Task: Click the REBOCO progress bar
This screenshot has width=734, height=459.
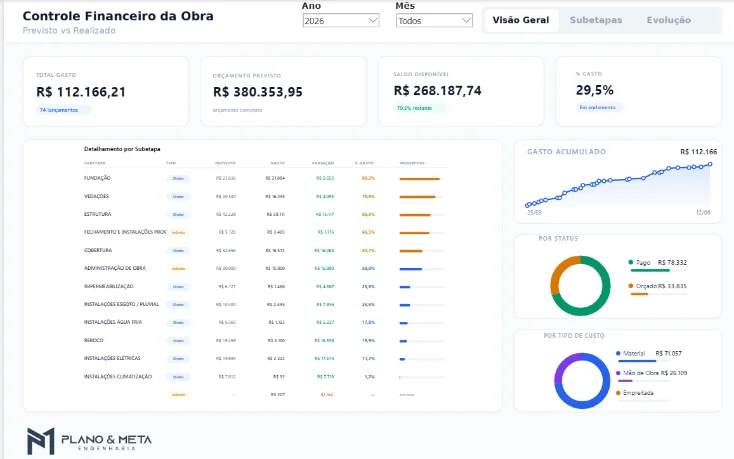Action: tap(421, 341)
